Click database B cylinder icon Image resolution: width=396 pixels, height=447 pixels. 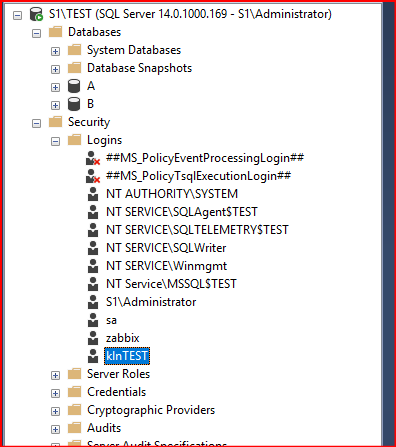(74, 104)
